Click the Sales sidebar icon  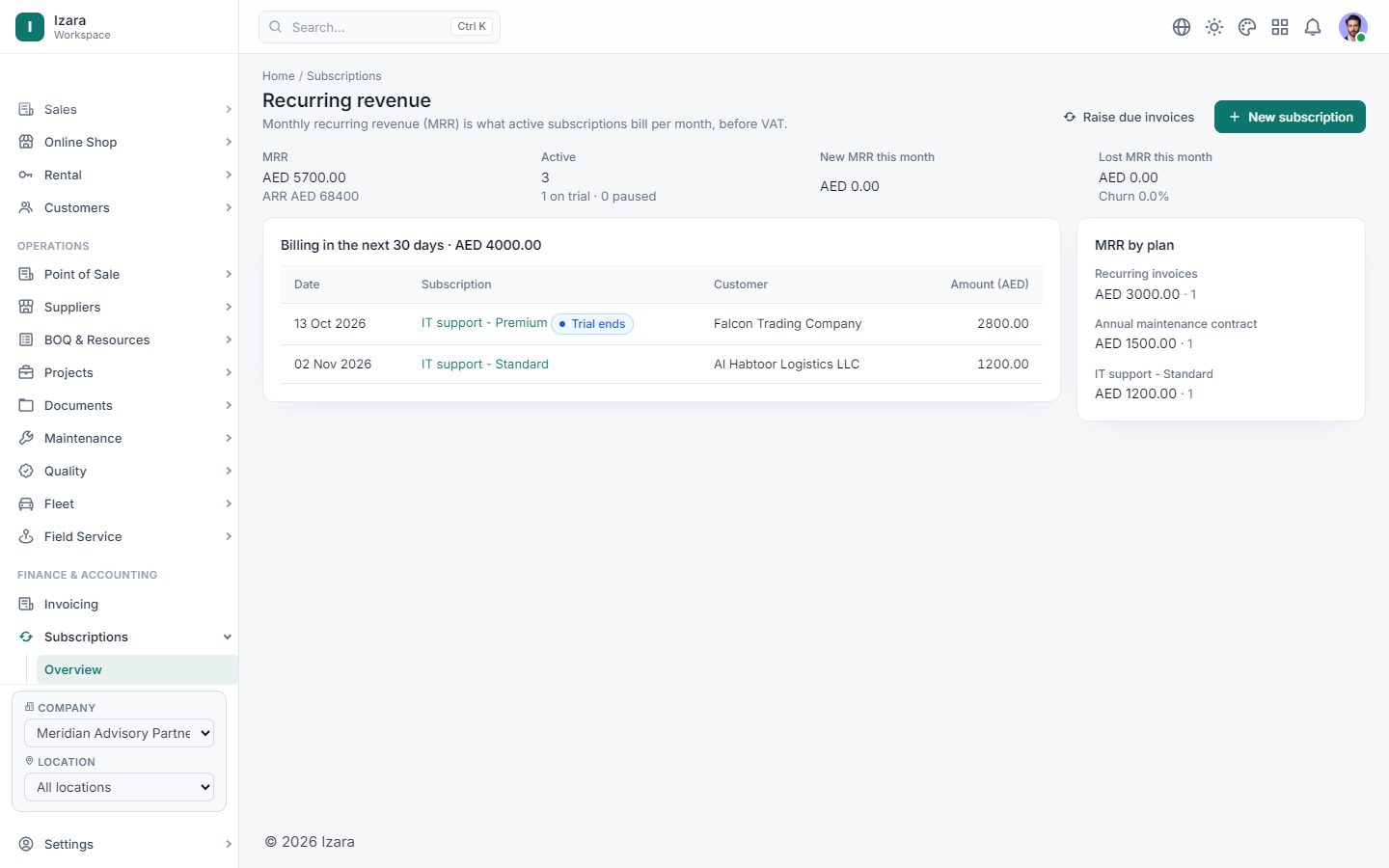pyautogui.click(x=26, y=109)
